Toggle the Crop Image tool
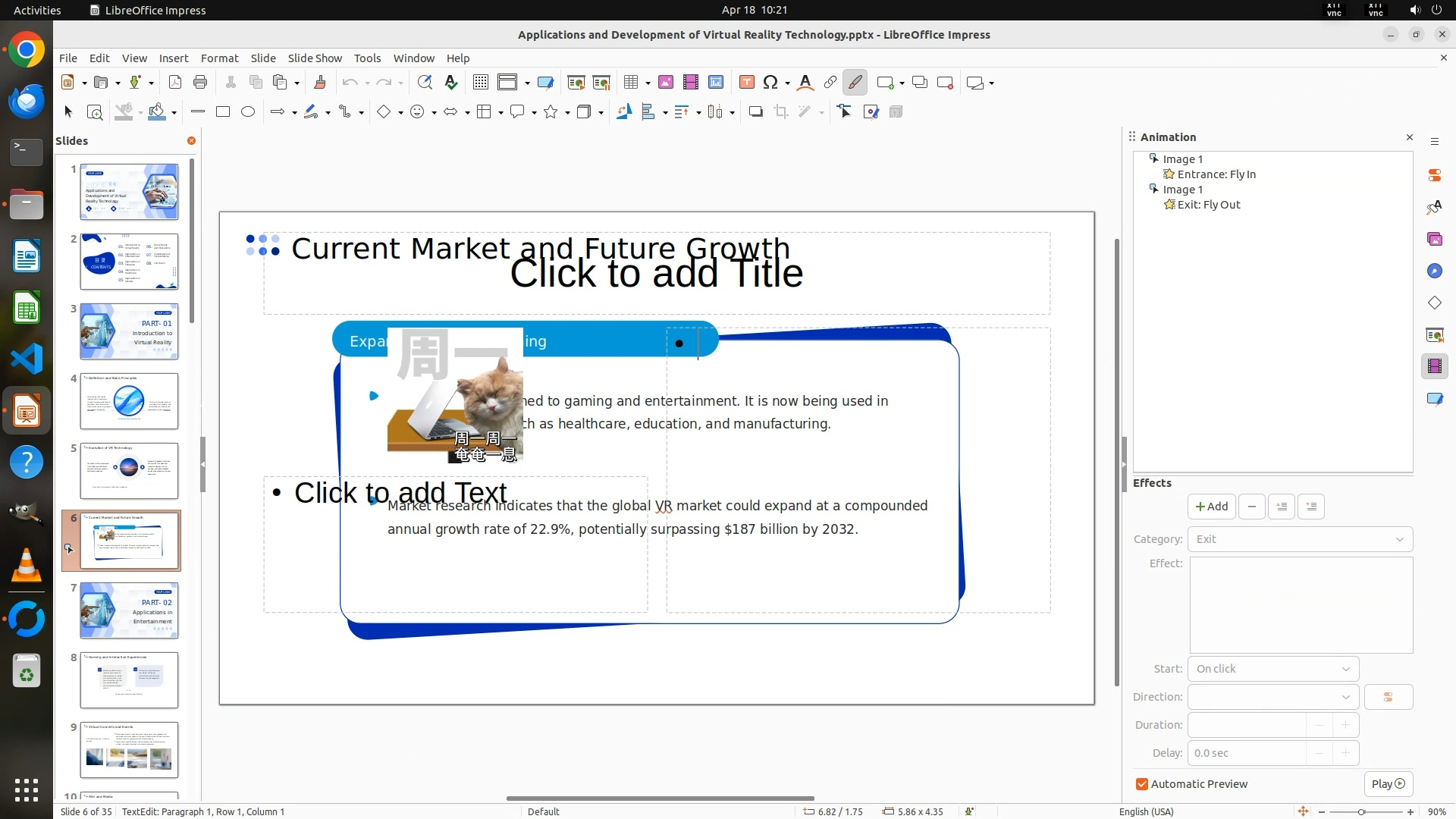This screenshot has width=1456, height=819. point(780,112)
